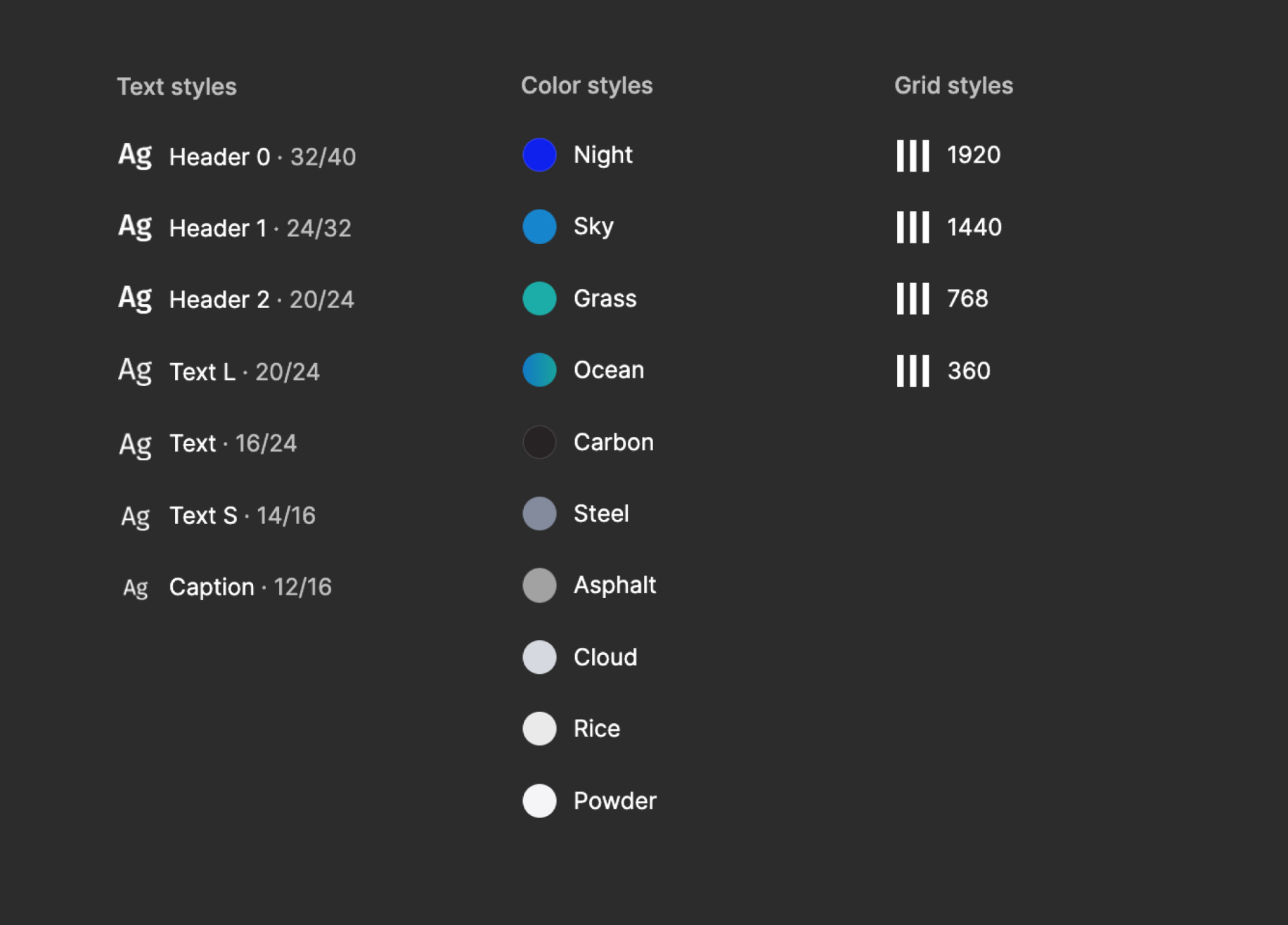Select the 1440 grid style icon
Viewport: 1288px width, 925px height.
[x=913, y=227]
